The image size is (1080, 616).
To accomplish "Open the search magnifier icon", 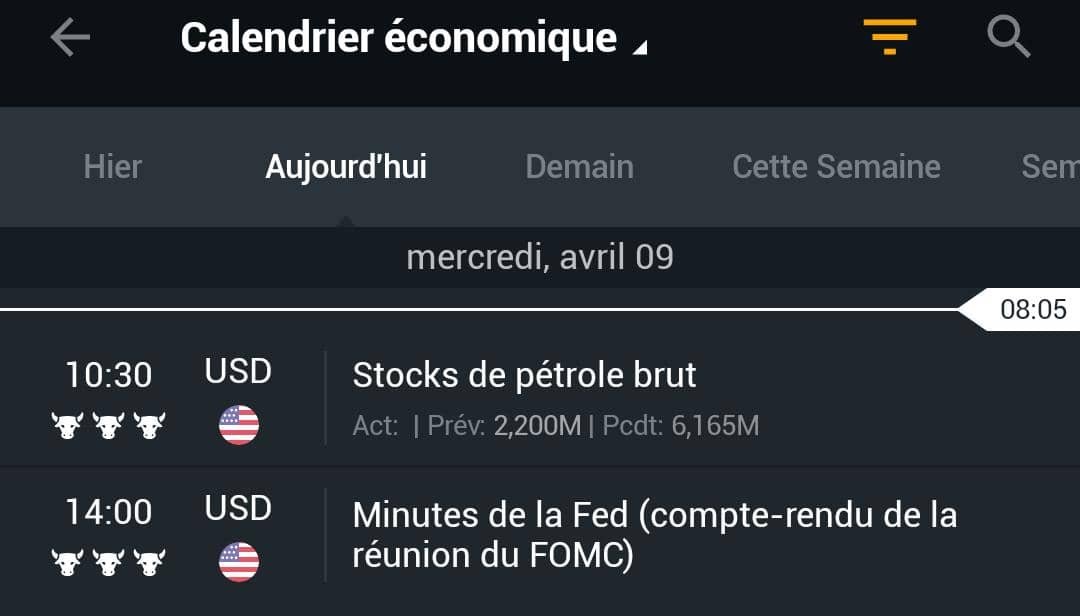I will pos(1008,37).
